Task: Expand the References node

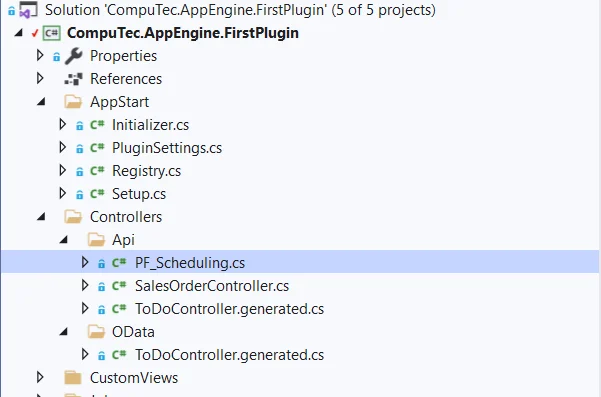Action: pos(40,79)
